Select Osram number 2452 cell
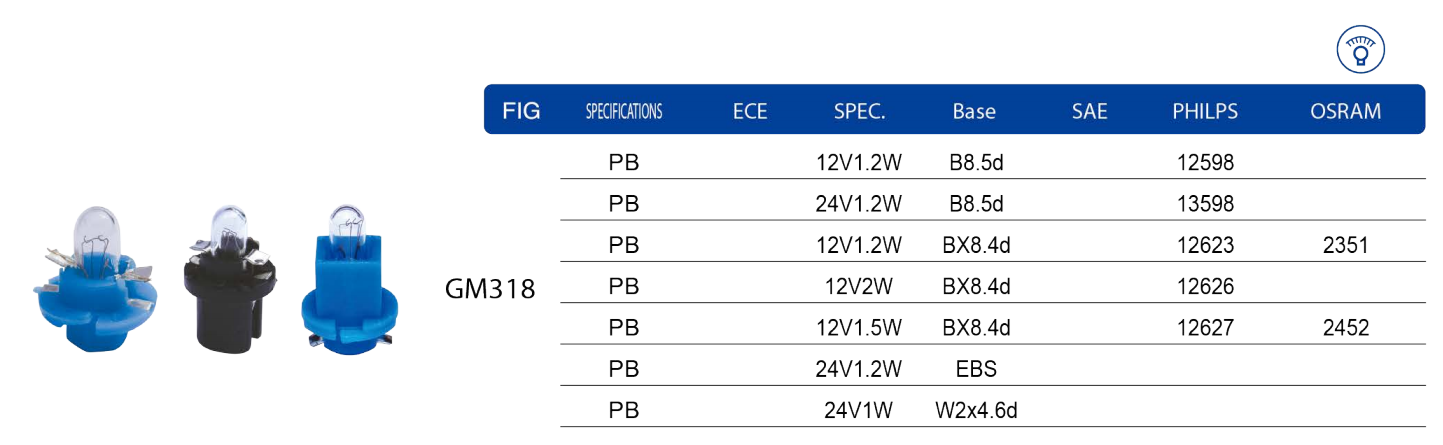The image size is (1443, 445). point(1345,327)
